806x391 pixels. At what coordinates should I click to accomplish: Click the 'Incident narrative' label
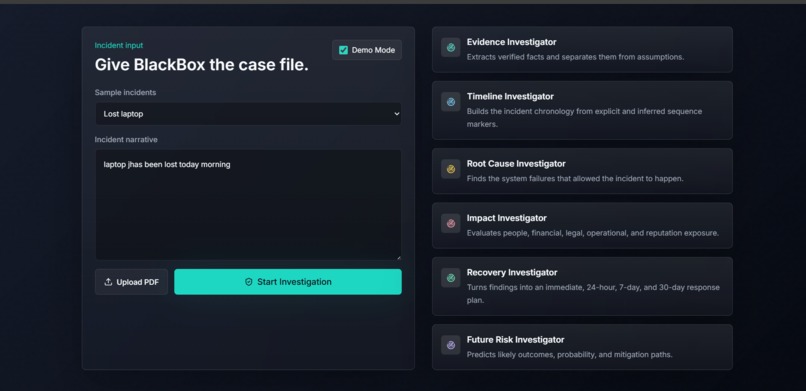126,140
